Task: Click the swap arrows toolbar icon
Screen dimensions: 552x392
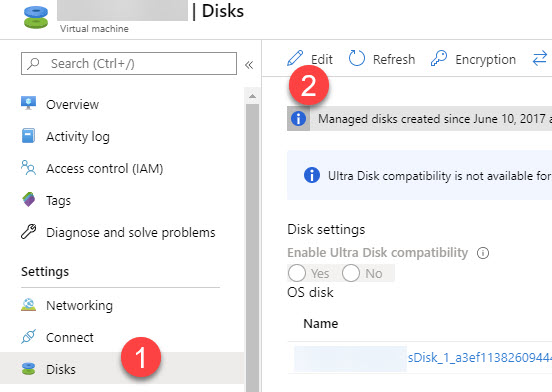Action: 539,58
